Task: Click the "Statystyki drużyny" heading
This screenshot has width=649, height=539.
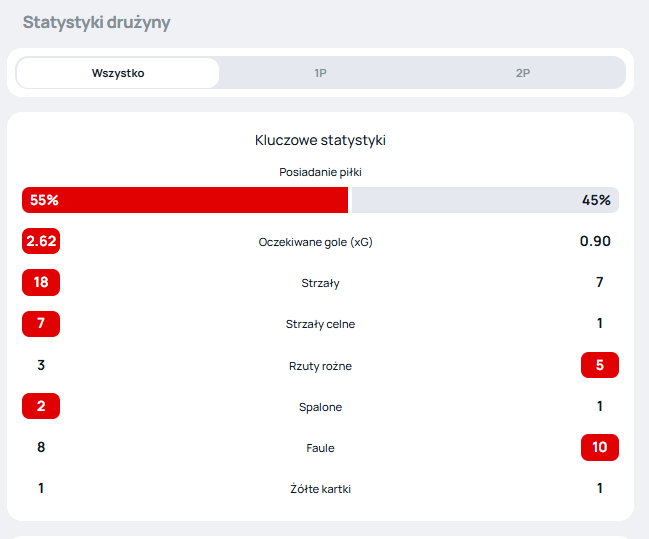Action: (x=96, y=22)
